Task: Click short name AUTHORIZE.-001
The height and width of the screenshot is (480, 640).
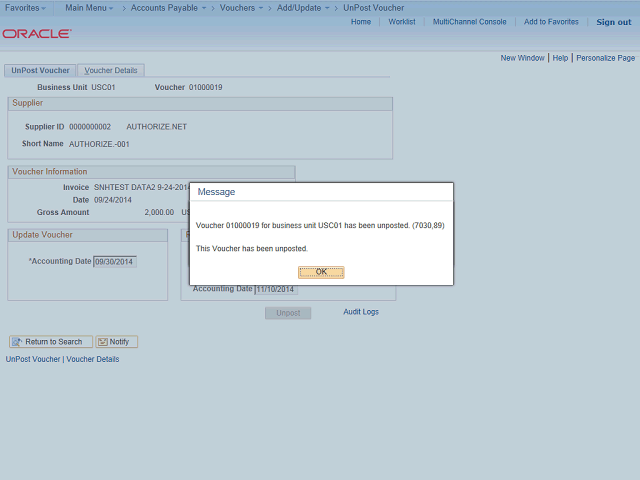Action: [x=99, y=144]
